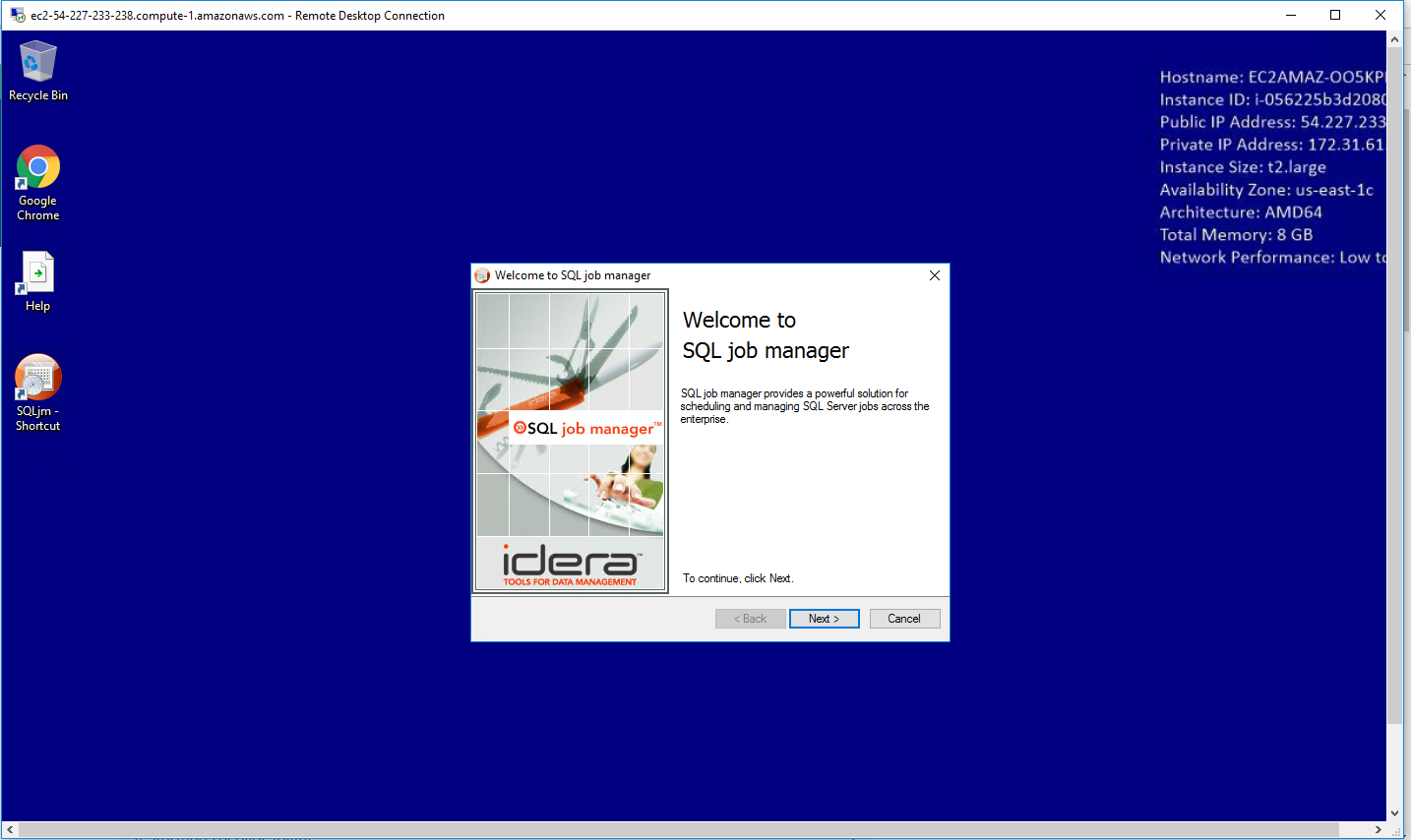This screenshot has height=840, width=1411.
Task: Maximize the Remote Desktop Connection window
Action: 1335,16
